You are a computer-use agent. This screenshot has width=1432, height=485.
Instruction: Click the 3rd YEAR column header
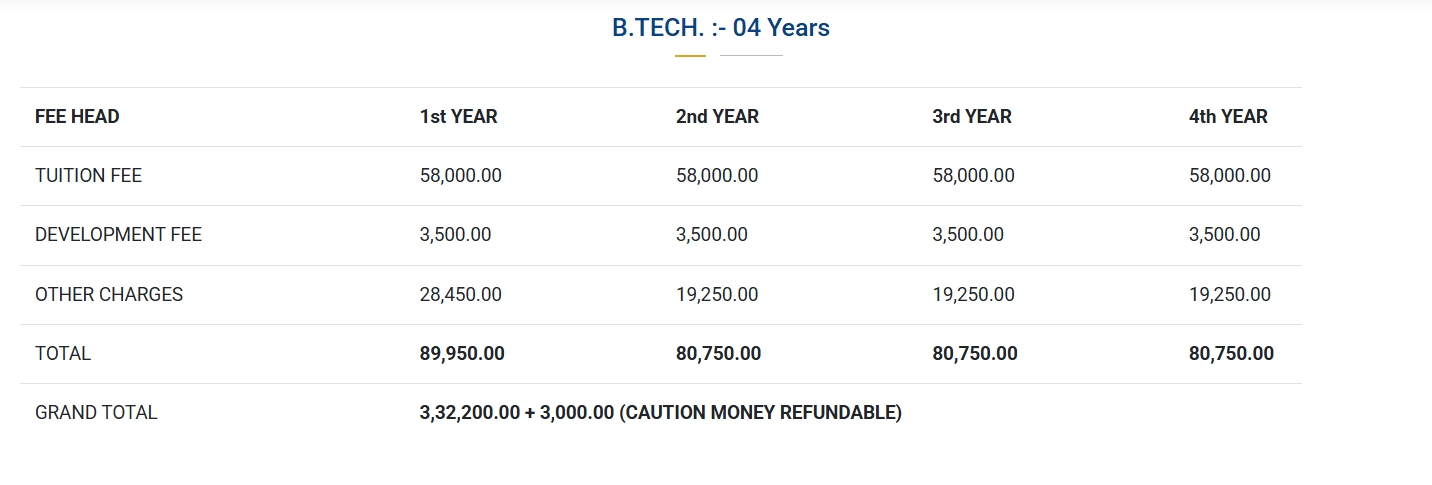971,117
